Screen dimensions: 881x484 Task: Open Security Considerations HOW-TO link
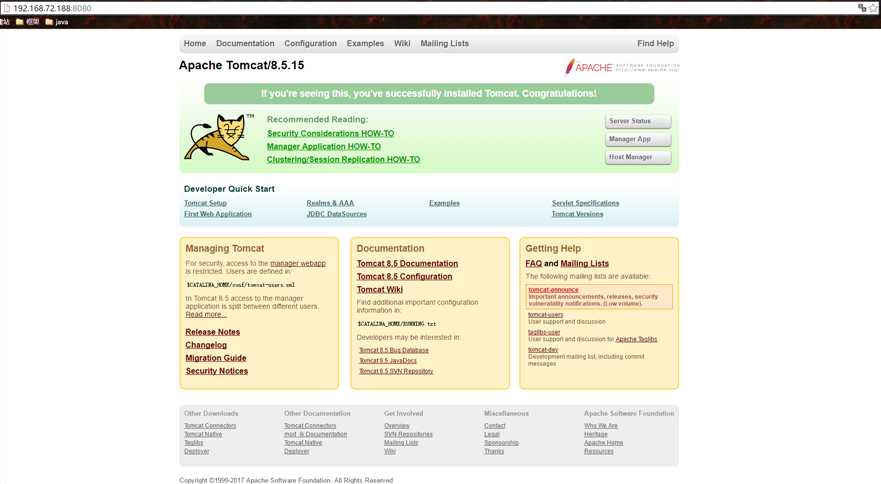tap(330, 133)
